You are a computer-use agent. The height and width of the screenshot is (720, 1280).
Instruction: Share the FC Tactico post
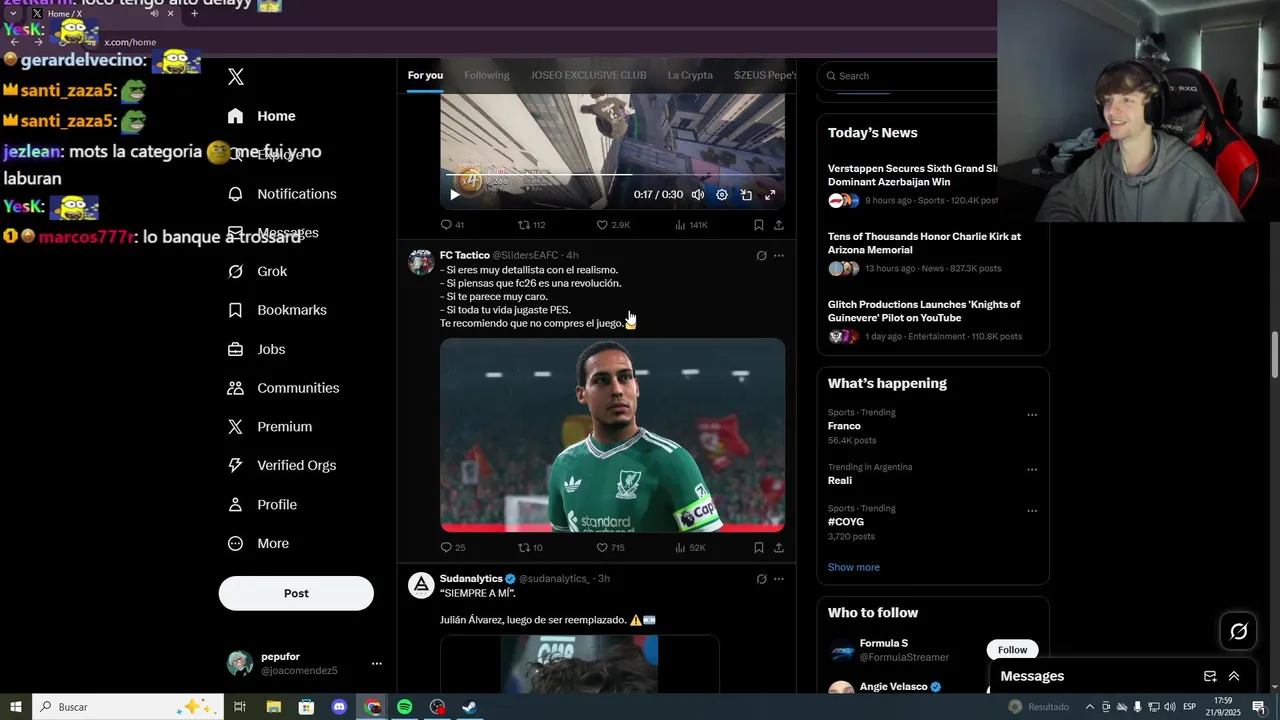779,547
